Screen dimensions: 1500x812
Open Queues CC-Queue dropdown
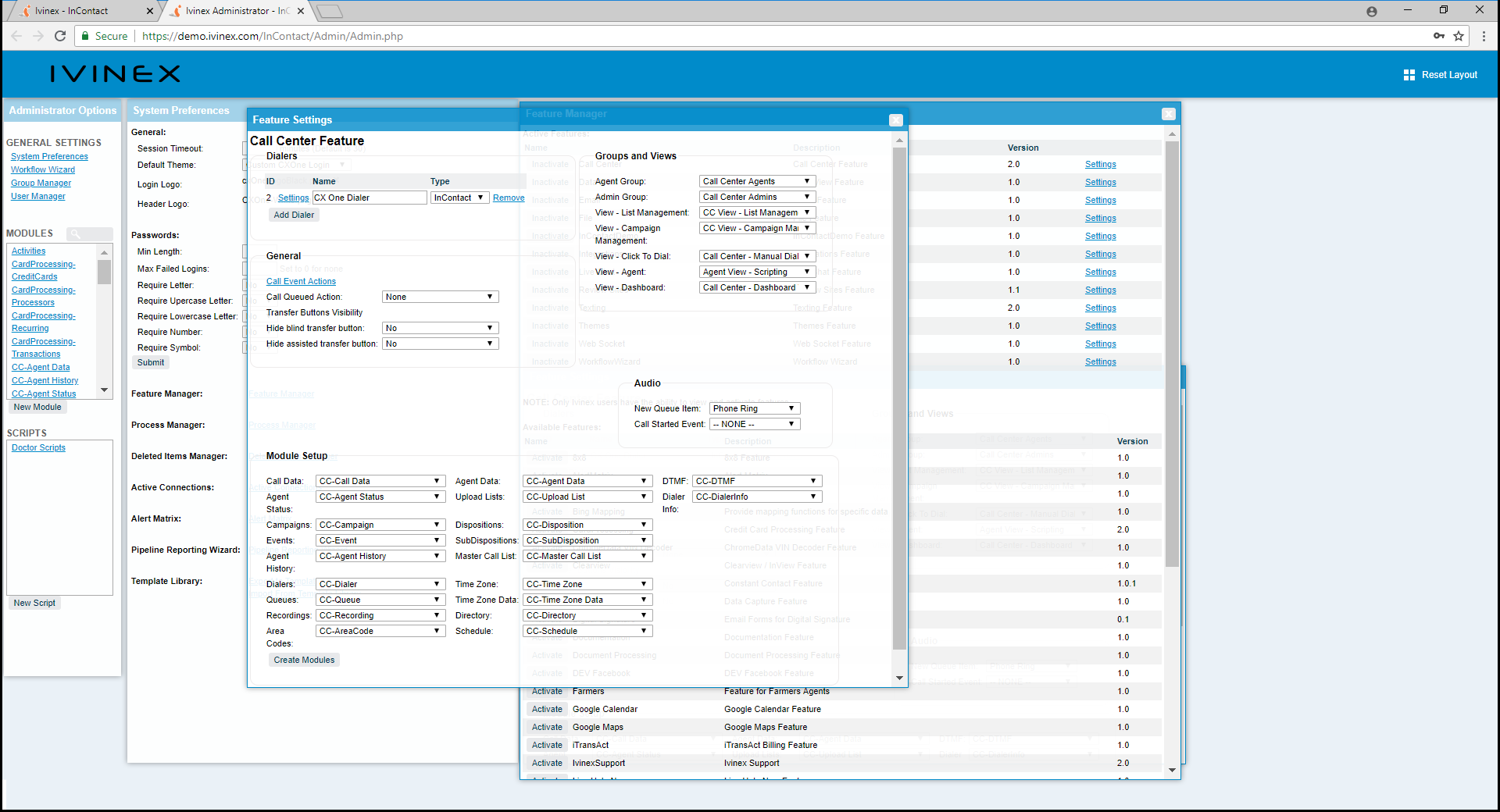click(380, 600)
